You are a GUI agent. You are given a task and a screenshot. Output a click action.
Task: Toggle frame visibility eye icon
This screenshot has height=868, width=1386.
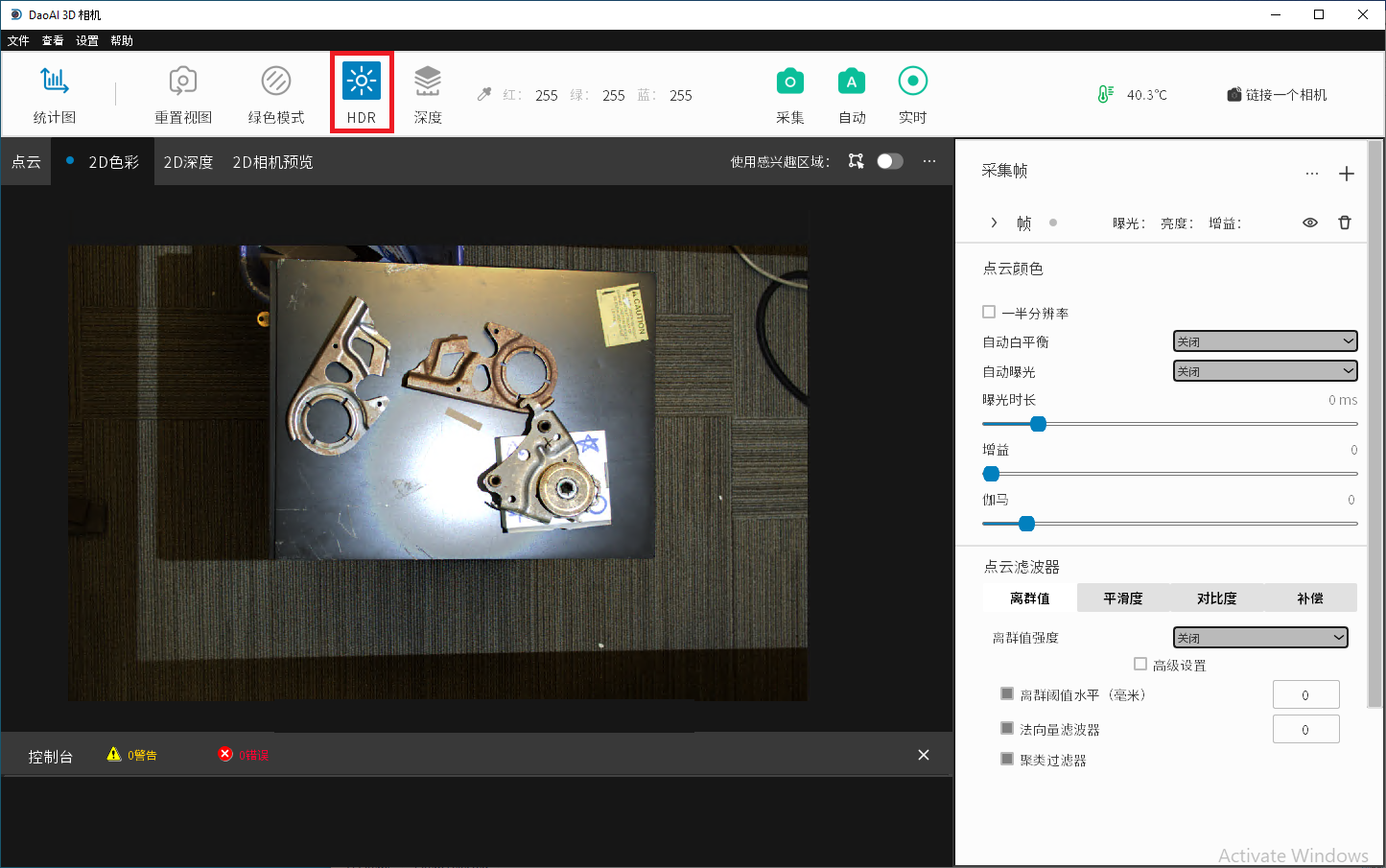click(x=1310, y=223)
